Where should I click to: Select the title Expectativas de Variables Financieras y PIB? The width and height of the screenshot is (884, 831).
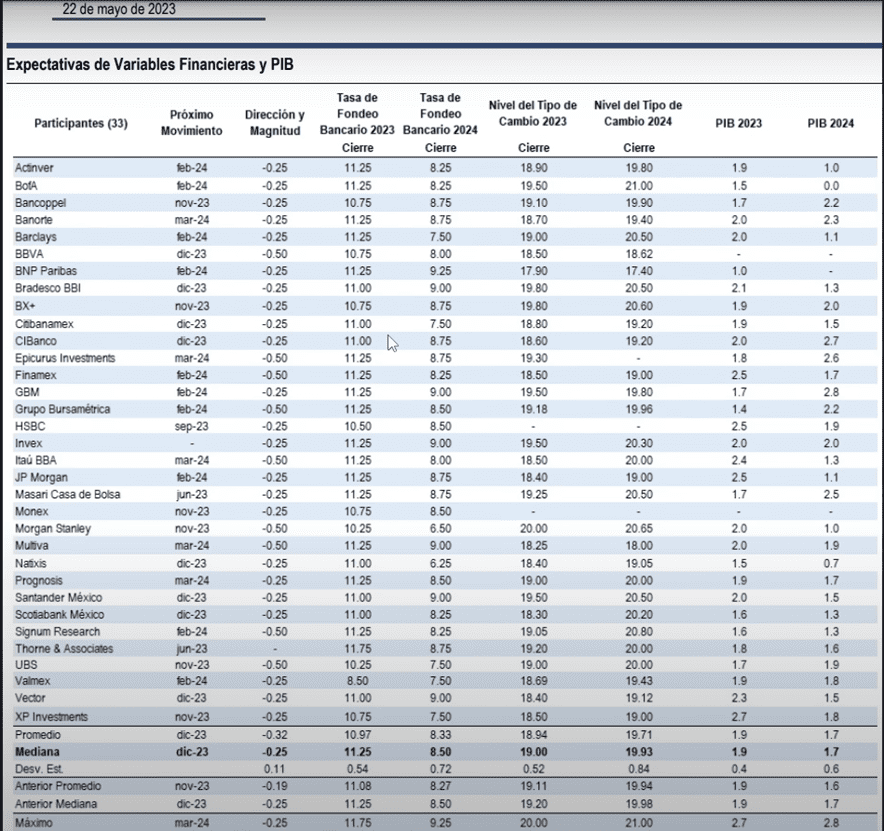[x=149, y=65]
